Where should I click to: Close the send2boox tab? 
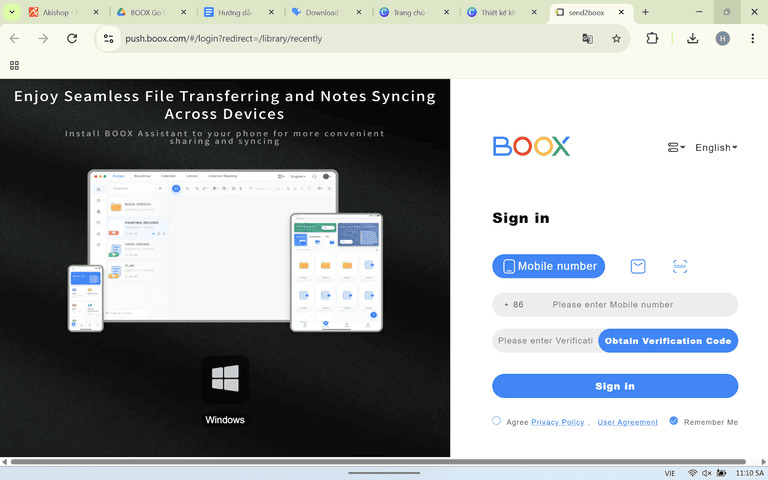click(621, 12)
